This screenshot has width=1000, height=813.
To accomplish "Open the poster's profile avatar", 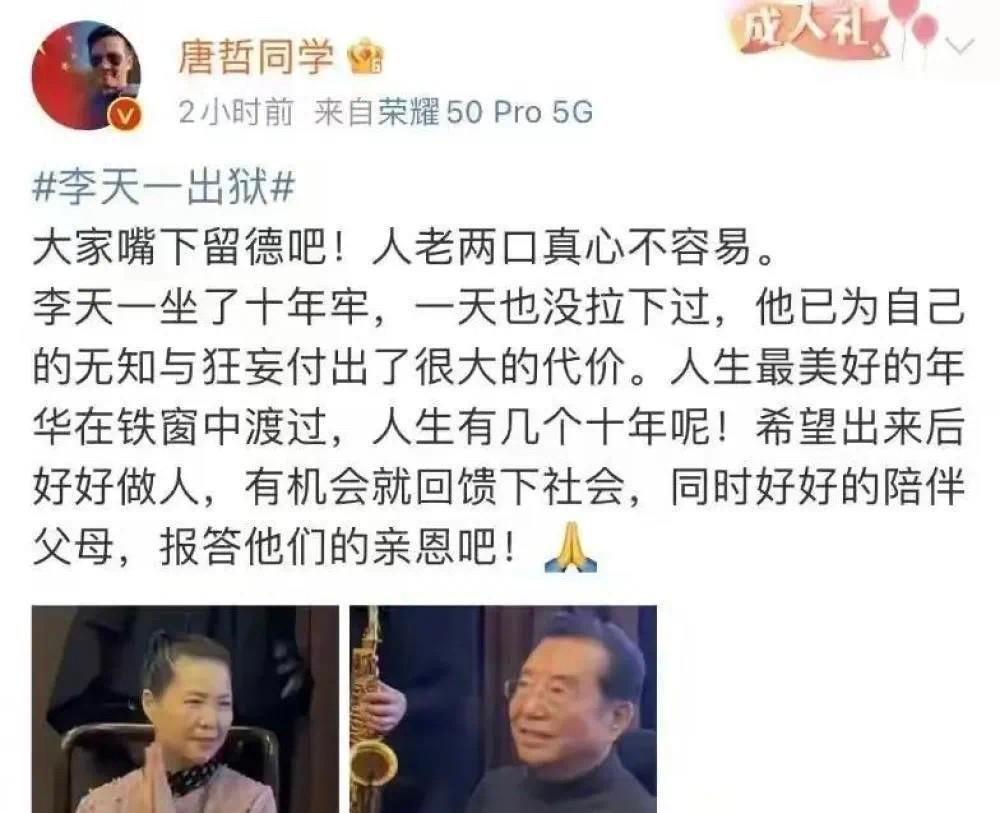I will pyautogui.click(x=87, y=75).
